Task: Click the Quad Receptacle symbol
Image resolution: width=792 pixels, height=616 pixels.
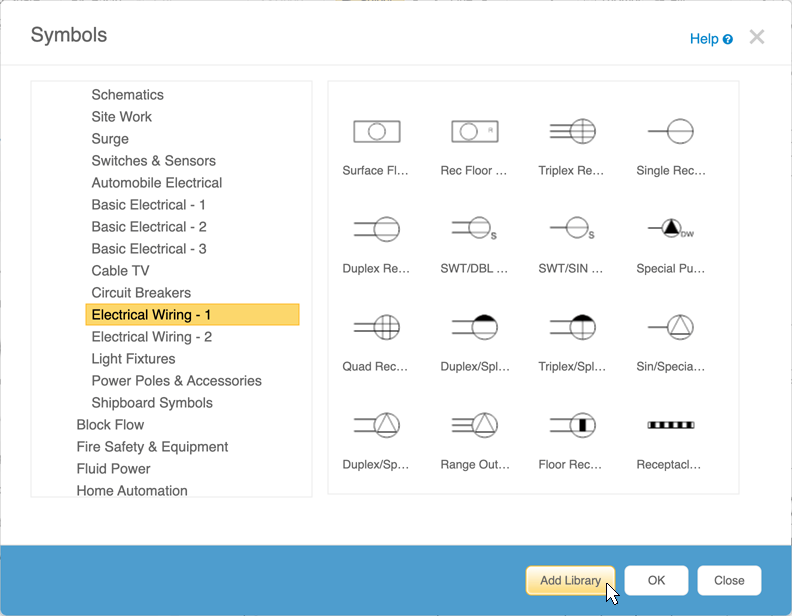Action: point(377,327)
